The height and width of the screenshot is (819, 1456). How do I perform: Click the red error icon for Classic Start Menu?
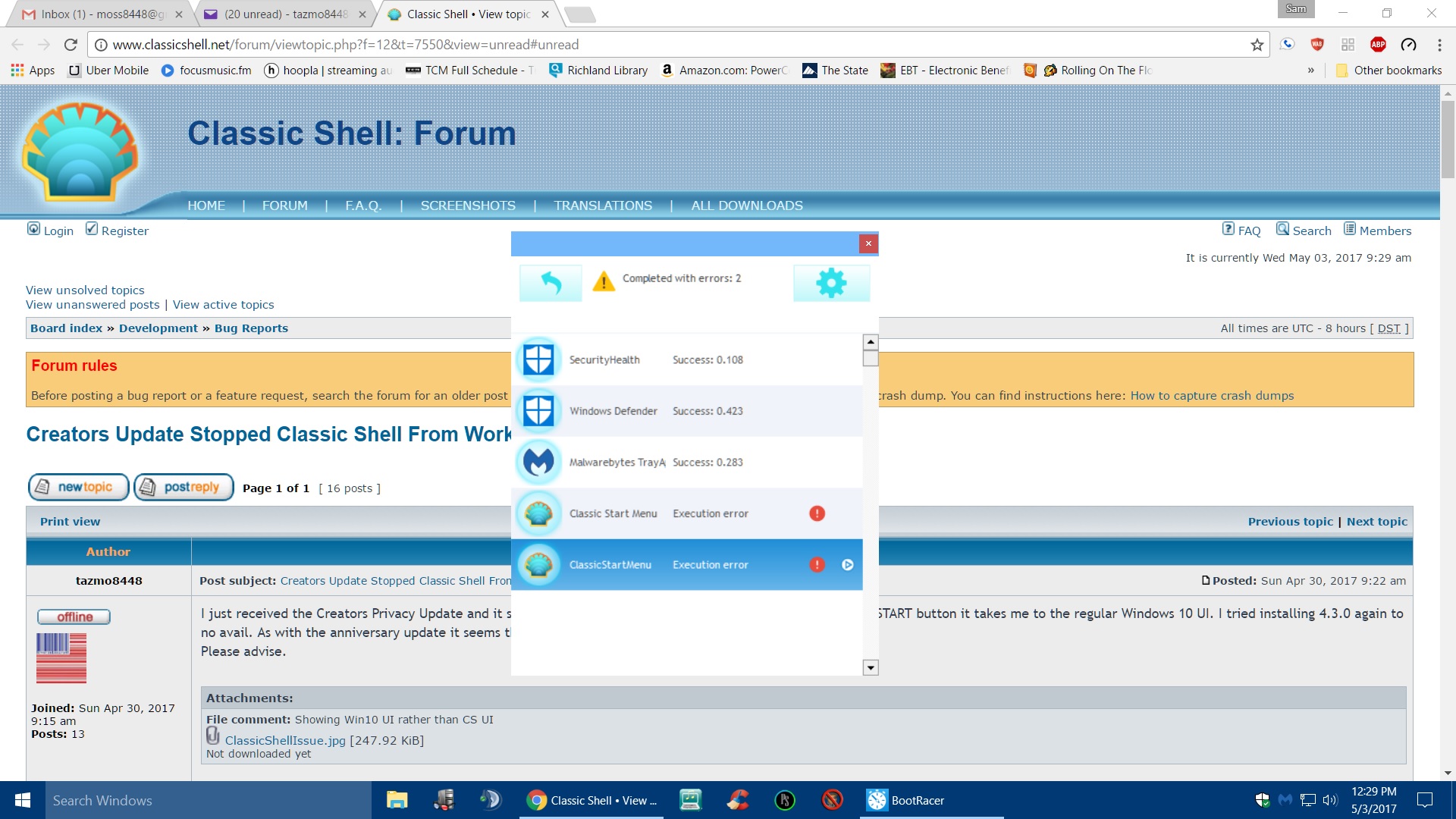pos(817,513)
